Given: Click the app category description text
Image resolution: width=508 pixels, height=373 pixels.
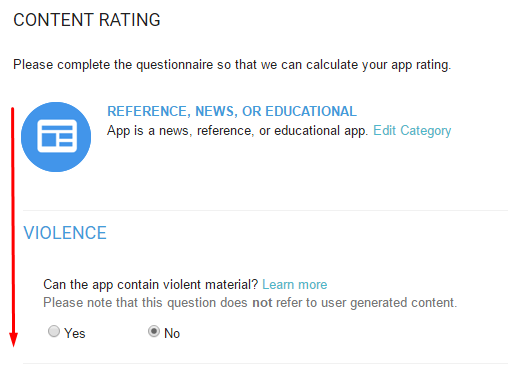Looking at the screenshot, I should point(237,131).
